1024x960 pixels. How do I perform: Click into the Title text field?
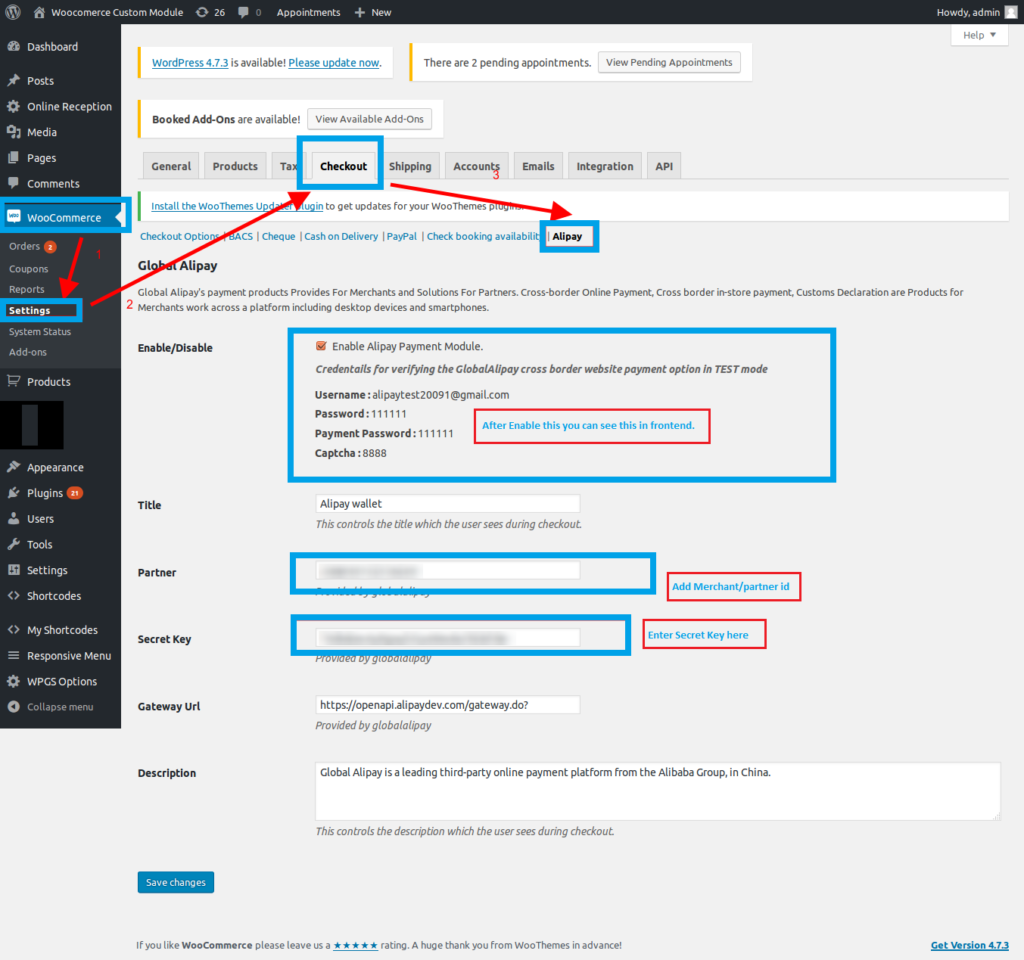tap(447, 504)
